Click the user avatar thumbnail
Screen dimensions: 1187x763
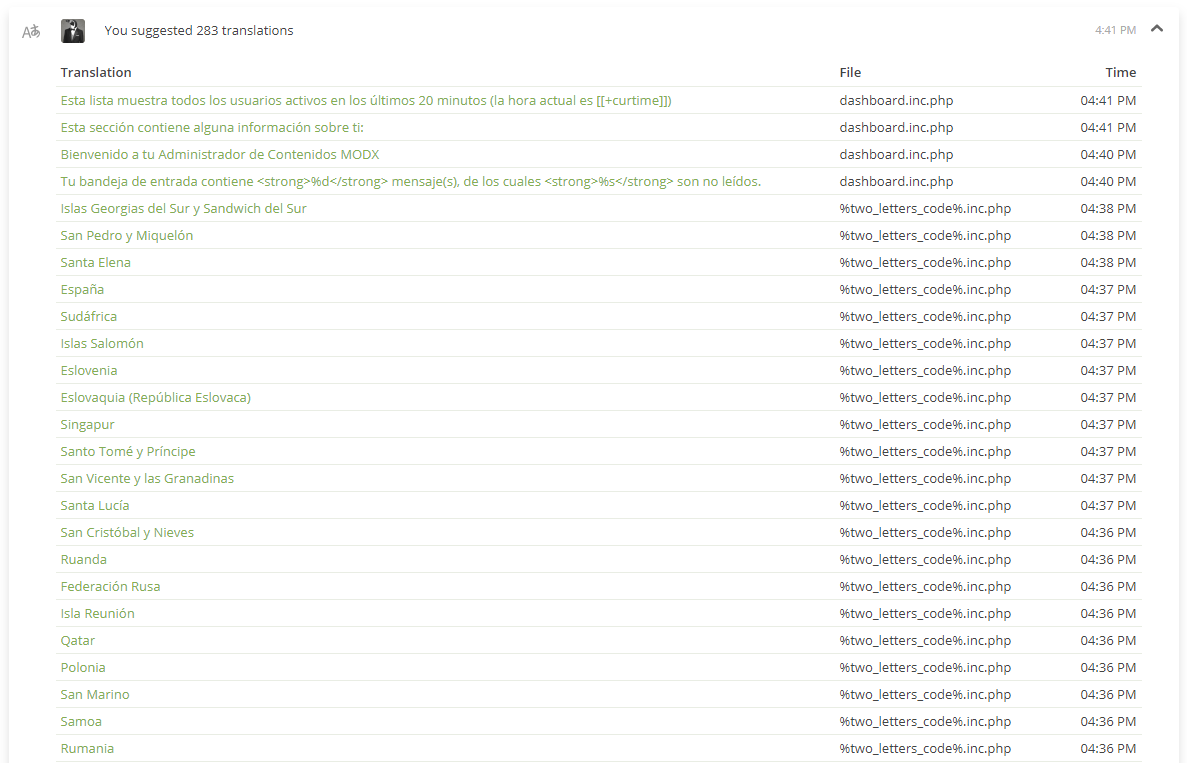(73, 31)
